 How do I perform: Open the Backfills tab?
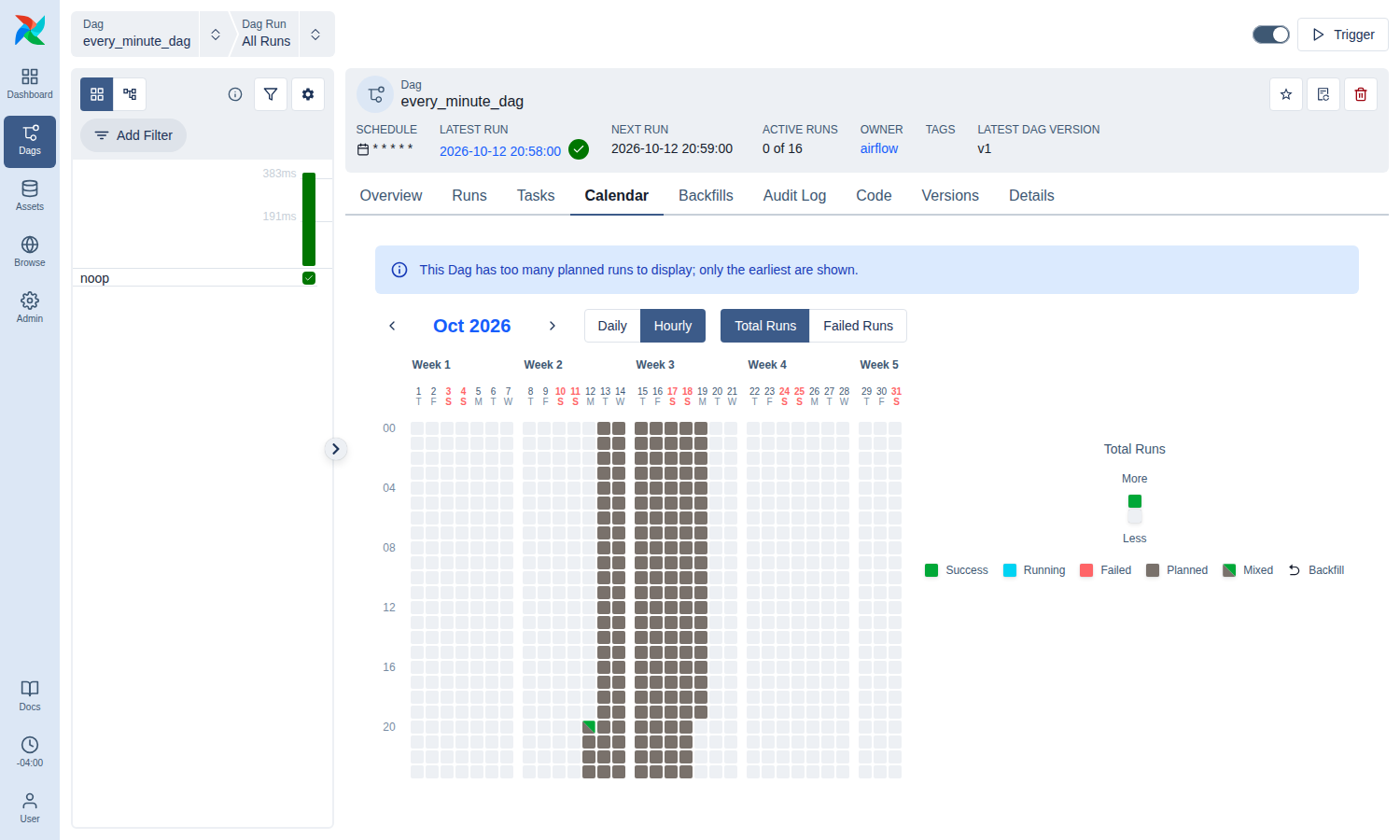point(706,195)
